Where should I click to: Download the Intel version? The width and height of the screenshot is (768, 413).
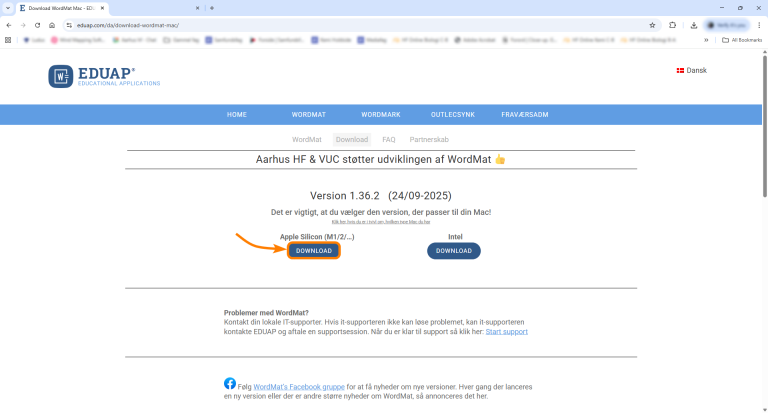(454, 251)
